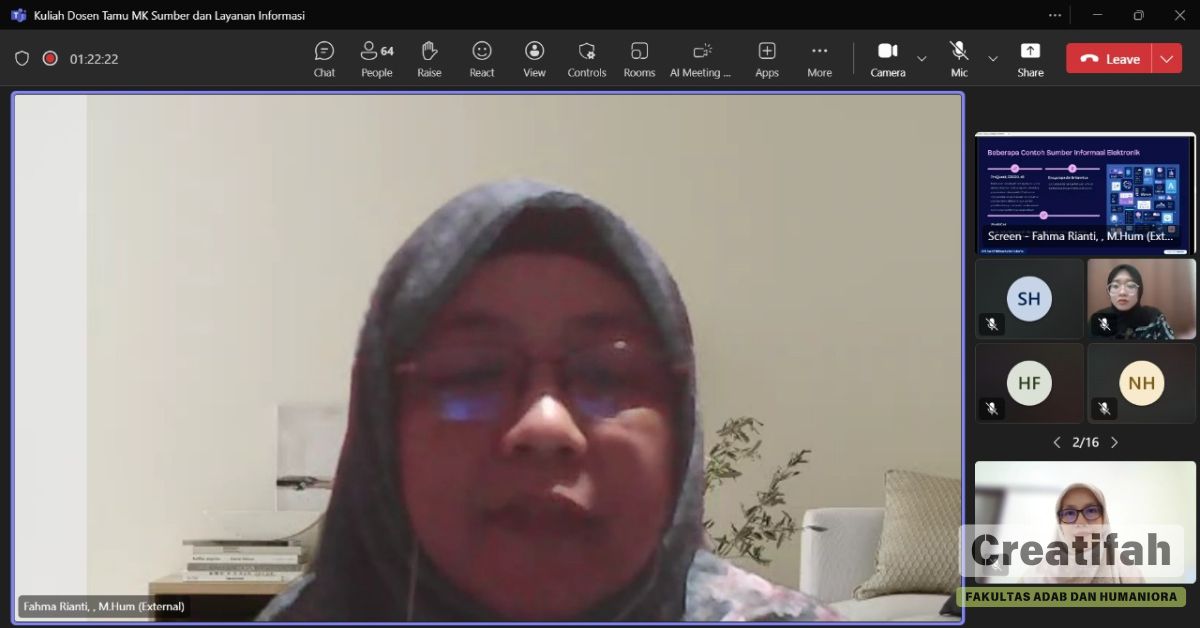Click the red recording indicator
The image size is (1200, 628).
(50, 59)
